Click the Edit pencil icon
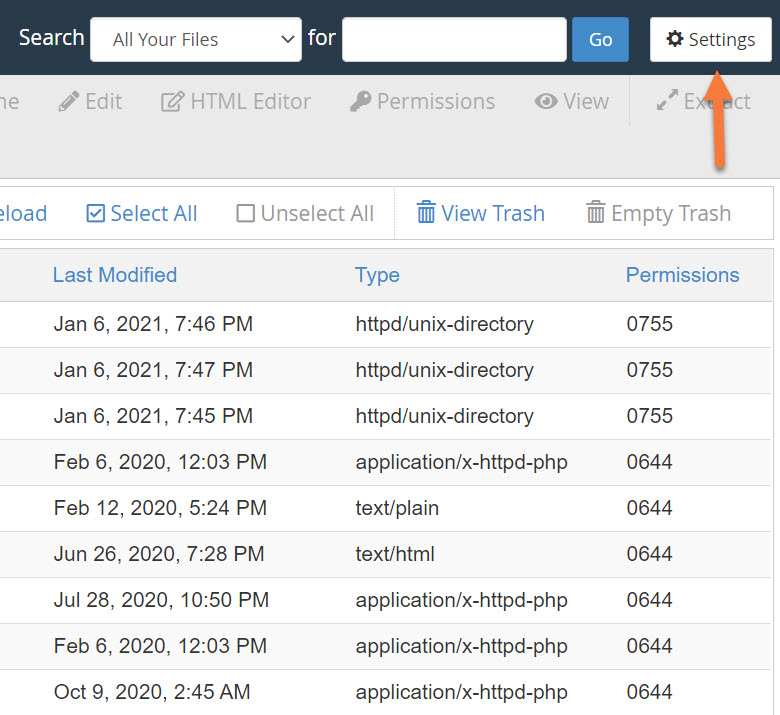Image resolution: width=780 pixels, height=715 pixels. click(69, 101)
